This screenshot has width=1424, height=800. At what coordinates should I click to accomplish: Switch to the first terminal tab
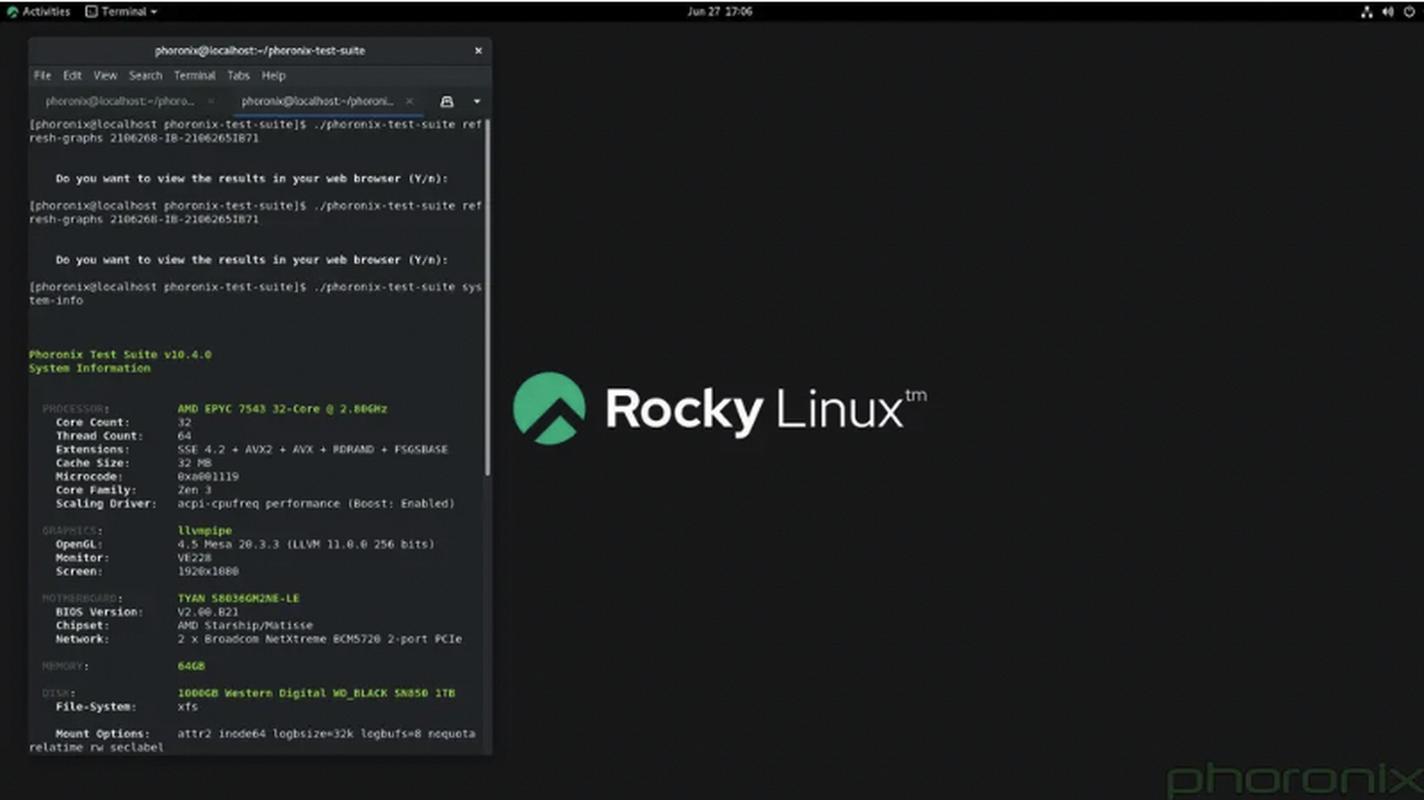click(x=120, y=101)
